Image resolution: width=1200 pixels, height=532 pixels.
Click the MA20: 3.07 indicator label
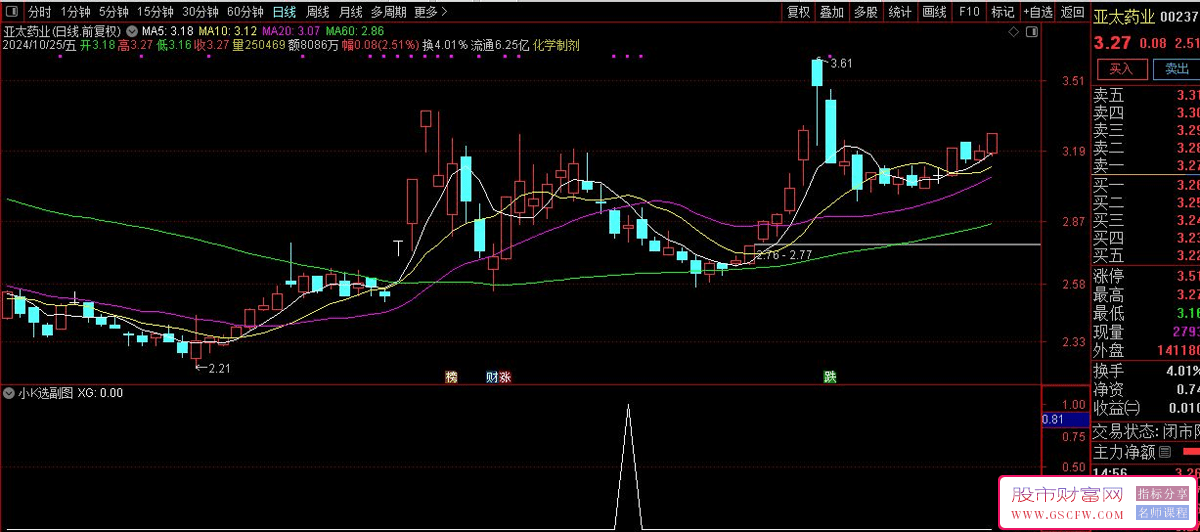coord(291,31)
